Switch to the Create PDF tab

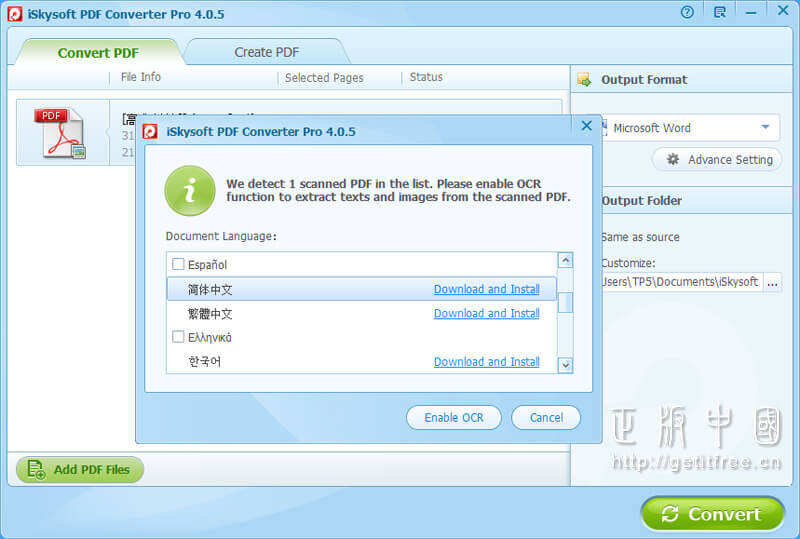266,52
